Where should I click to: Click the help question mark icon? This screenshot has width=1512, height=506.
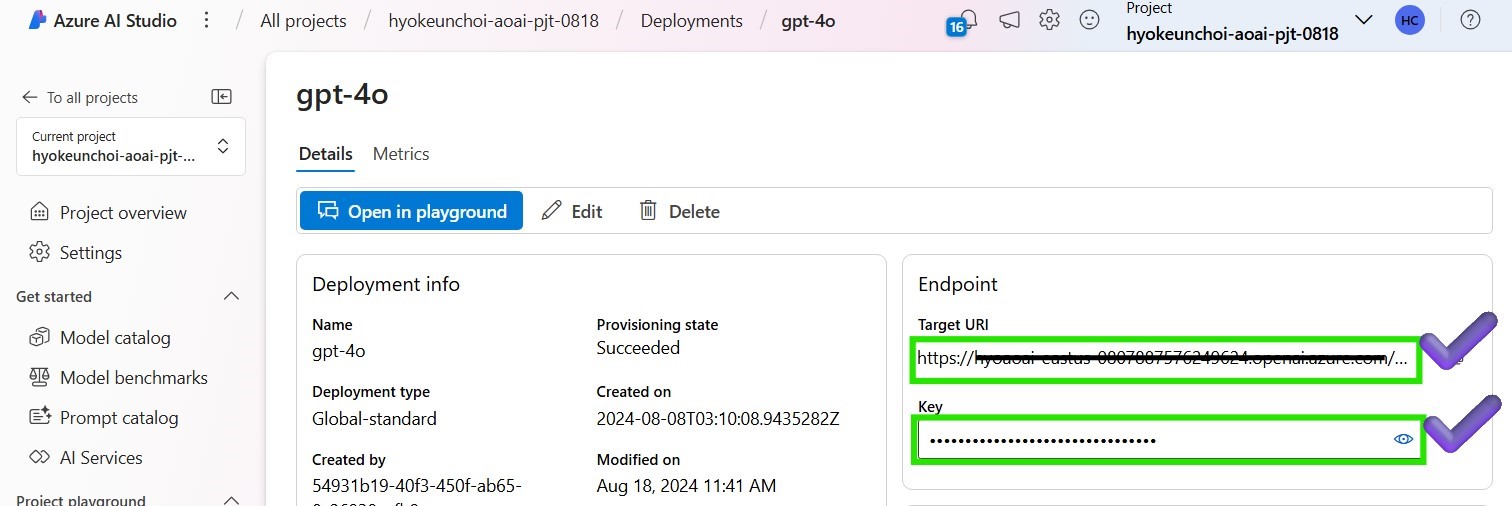click(1470, 20)
